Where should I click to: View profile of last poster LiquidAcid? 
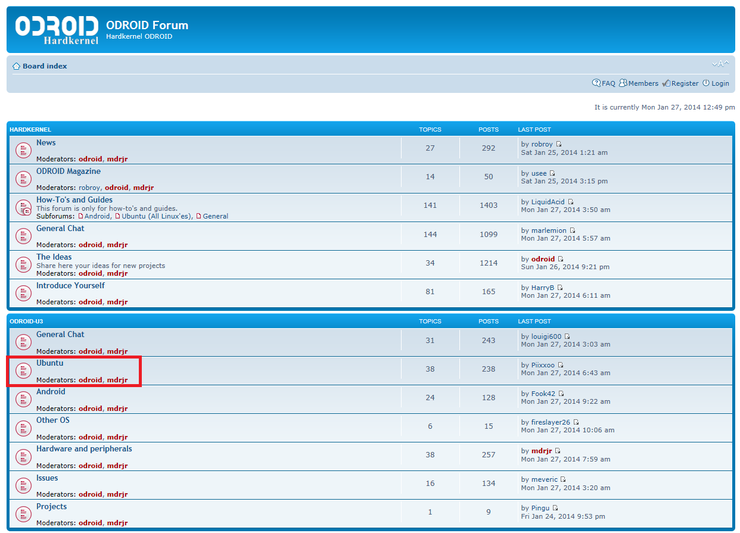pyautogui.click(x=548, y=202)
